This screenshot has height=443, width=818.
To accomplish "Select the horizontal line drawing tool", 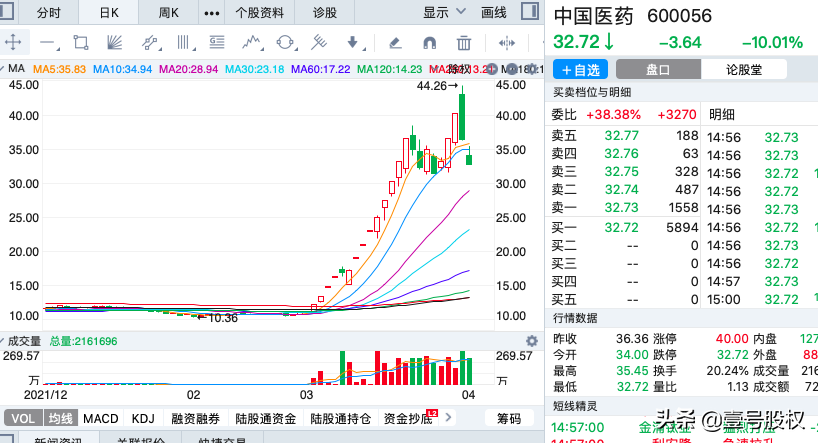I will (x=47, y=43).
